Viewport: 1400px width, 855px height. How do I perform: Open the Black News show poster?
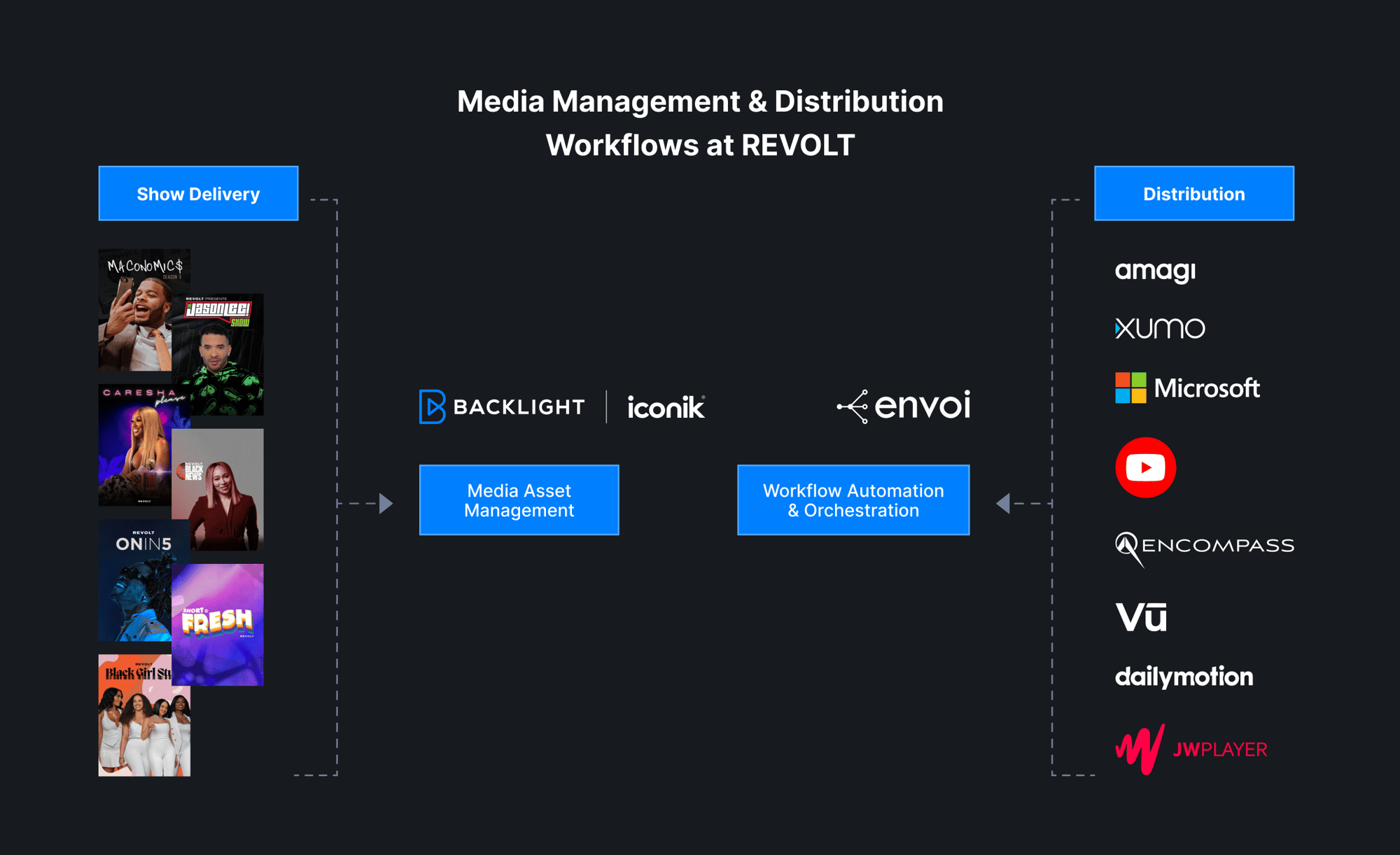pyautogui.click(x=218, y=490)
